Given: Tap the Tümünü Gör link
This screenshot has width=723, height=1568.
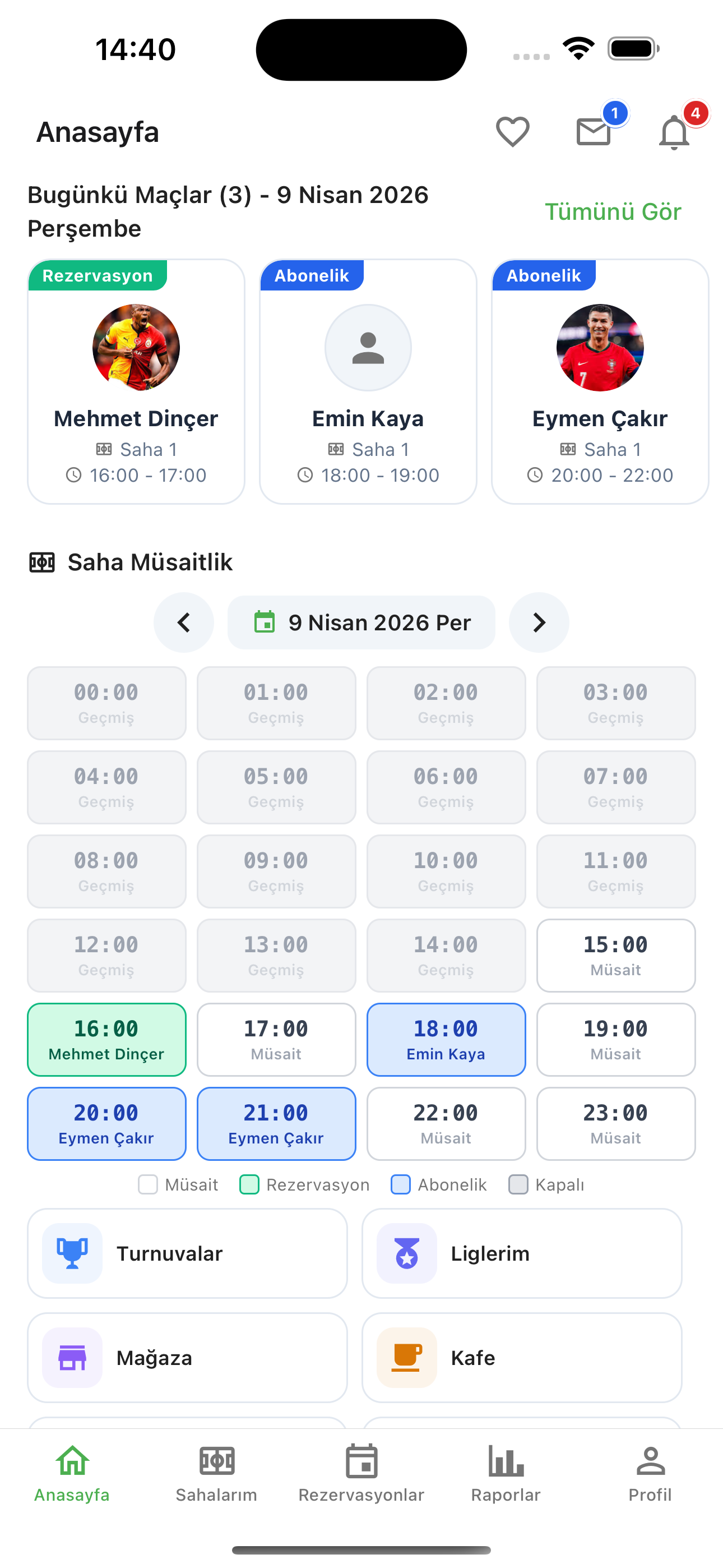Looking at the screenshot, I should 612,212.
